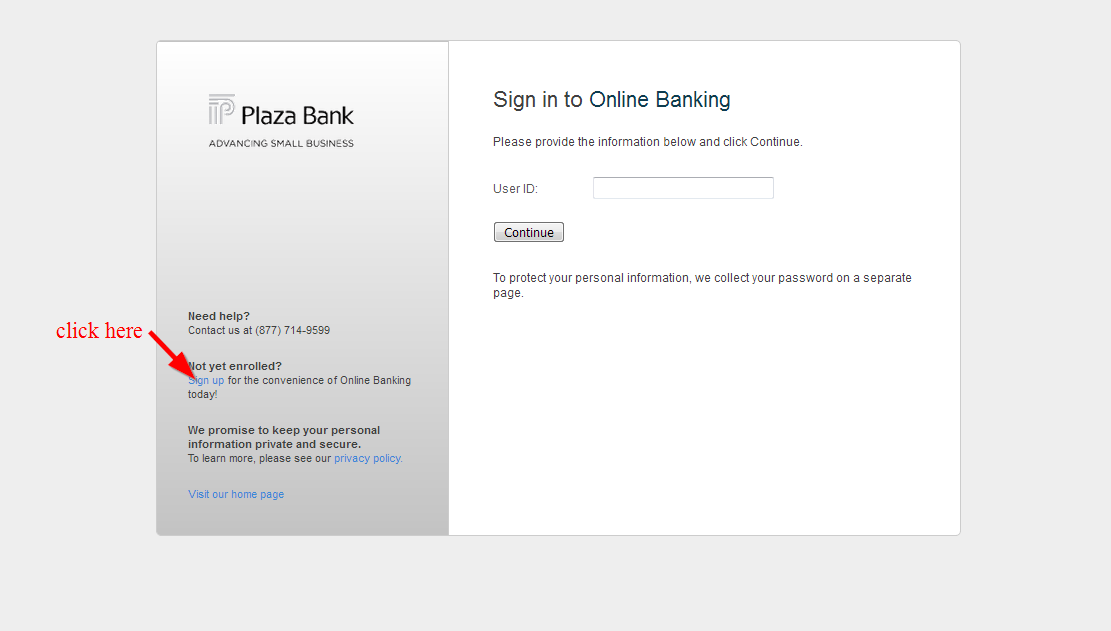The image size is (1111, 631).
Task: Click the privacy promise bold heading
Action: (x=284, y=437)
